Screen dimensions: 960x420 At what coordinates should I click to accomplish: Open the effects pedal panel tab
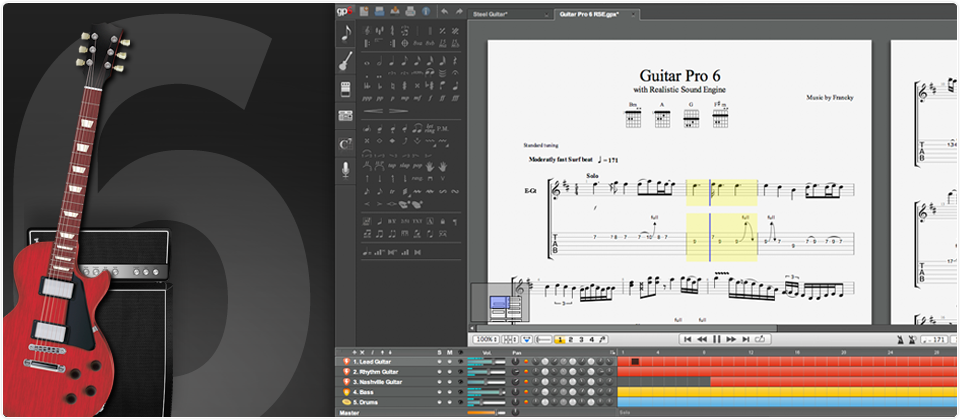[x=346, y=89]
